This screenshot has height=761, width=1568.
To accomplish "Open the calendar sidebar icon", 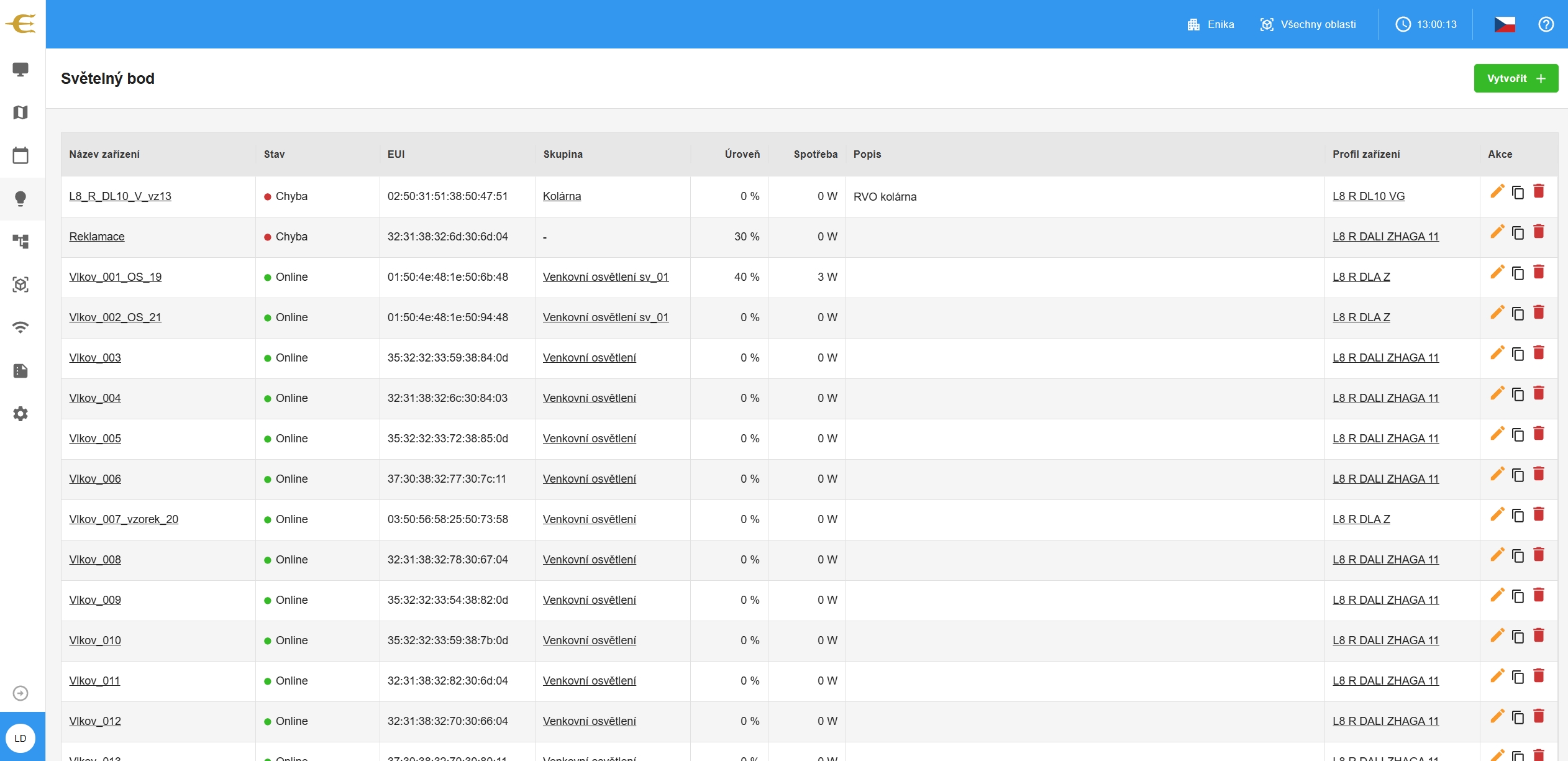I will 21,155.
